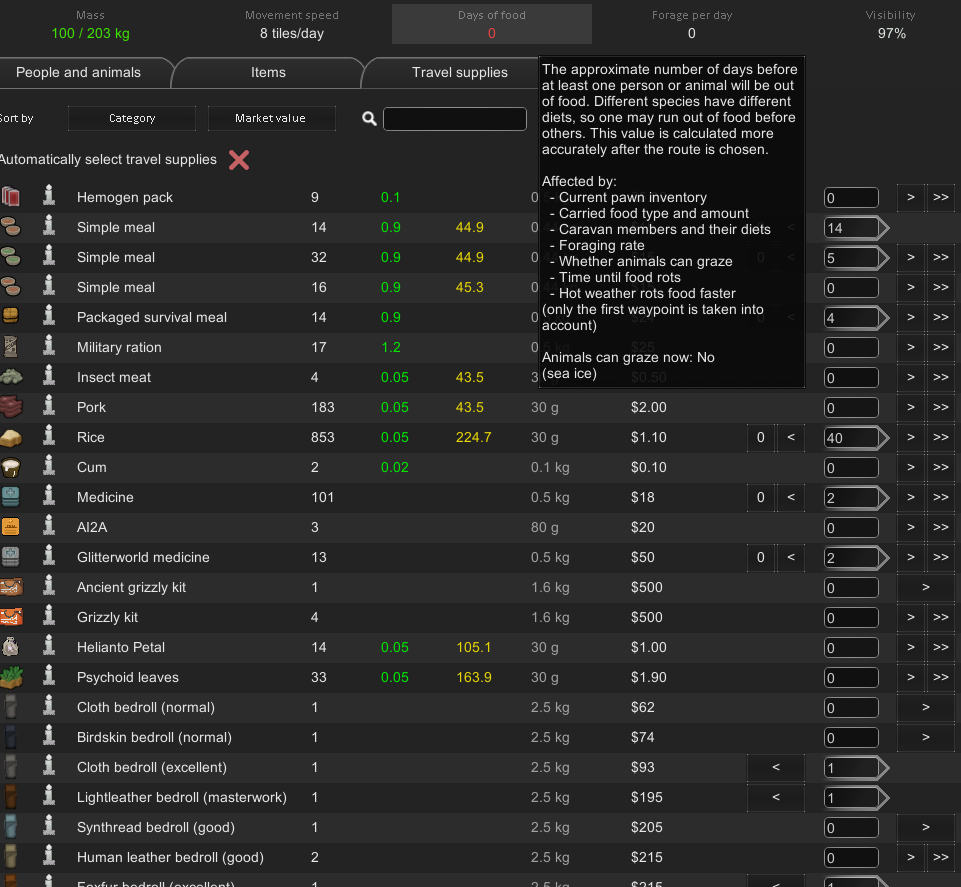961x887 pixels.
Task: Click the Mass 100 / 203 kg stat
Action: (91, 24)
